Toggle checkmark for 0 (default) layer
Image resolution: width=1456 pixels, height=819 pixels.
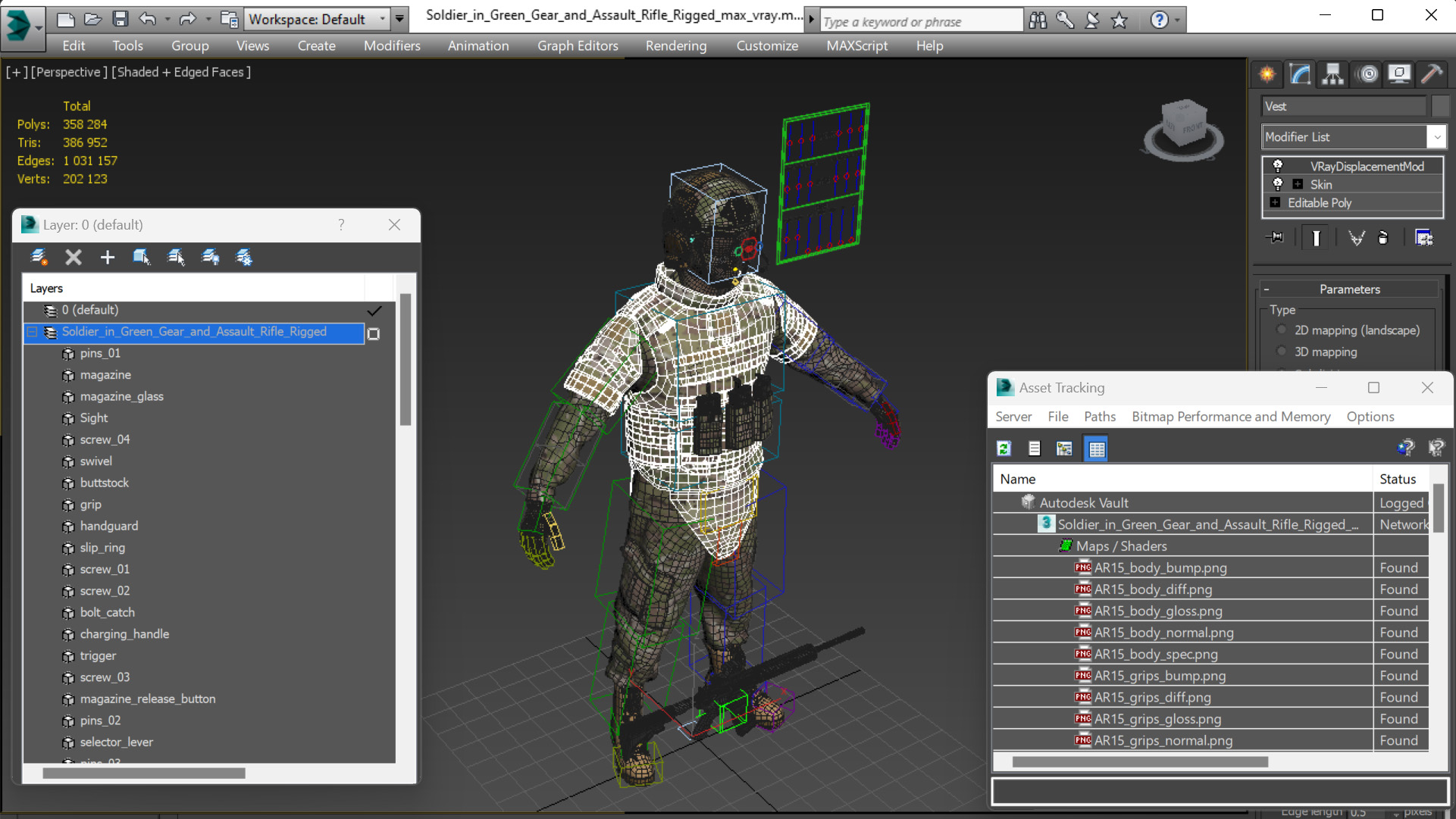[374, 311]
